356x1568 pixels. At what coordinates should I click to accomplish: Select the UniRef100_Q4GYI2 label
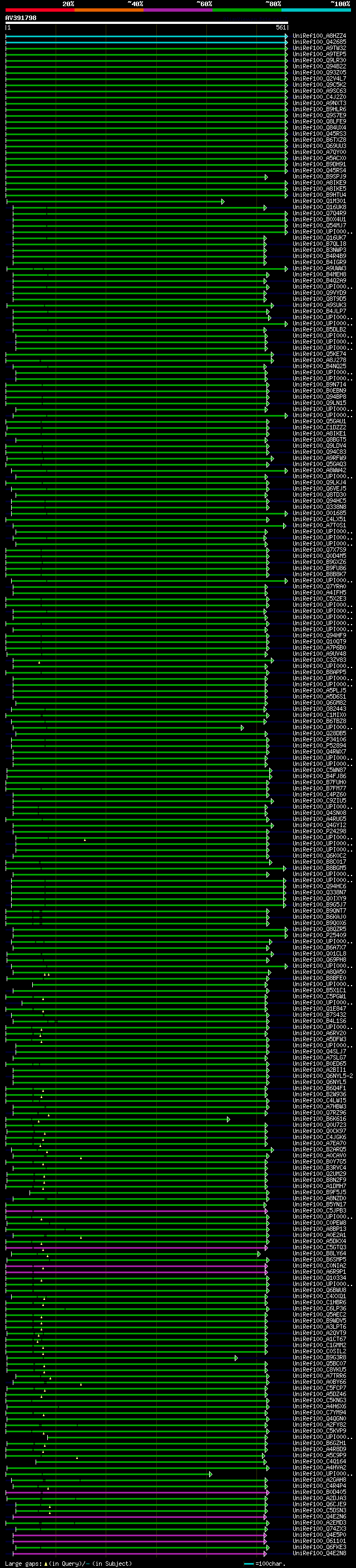tap(319, 825)
